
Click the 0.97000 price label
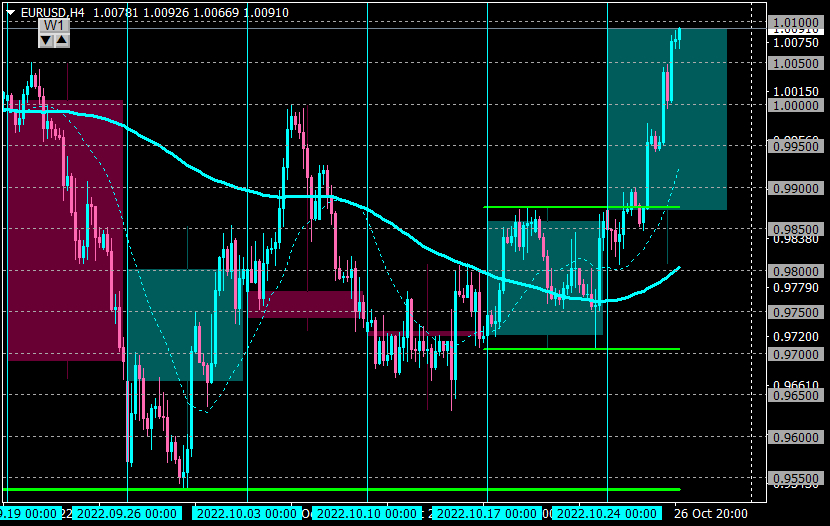pos(796,354)
